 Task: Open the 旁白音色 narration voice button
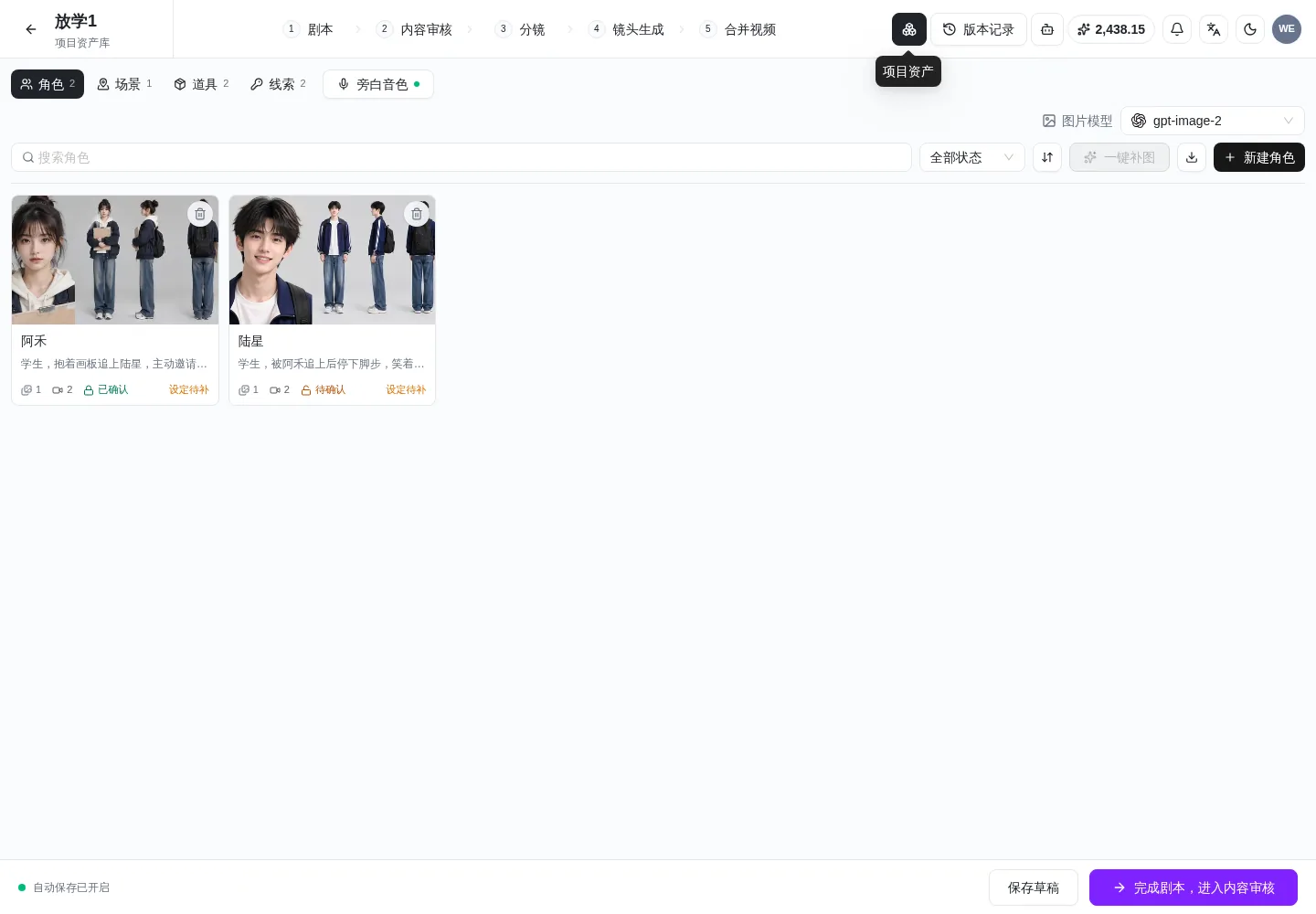tap(378, 84)
